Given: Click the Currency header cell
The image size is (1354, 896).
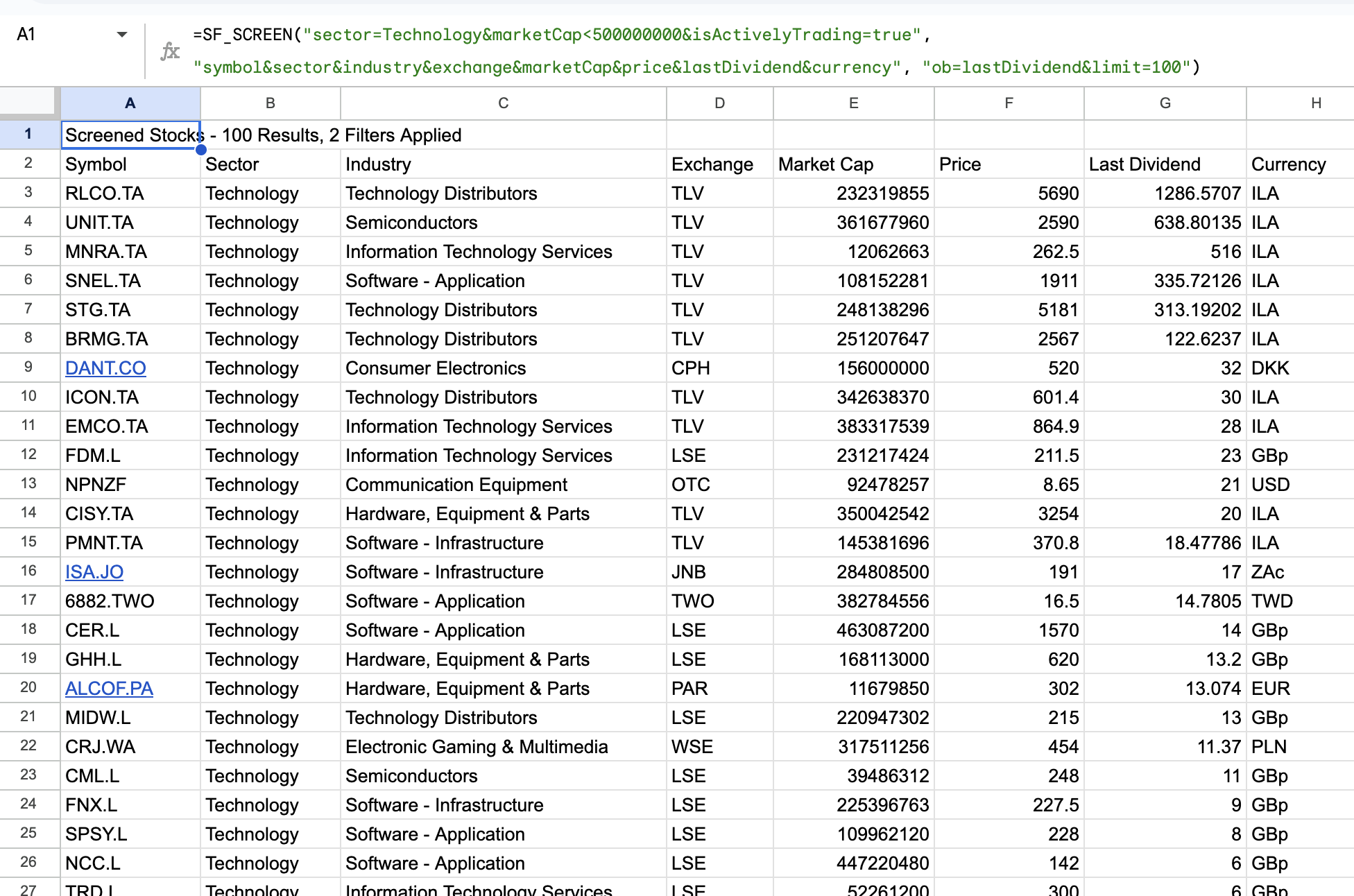Looking at the screenshot, I should (x=1301, y=164).
